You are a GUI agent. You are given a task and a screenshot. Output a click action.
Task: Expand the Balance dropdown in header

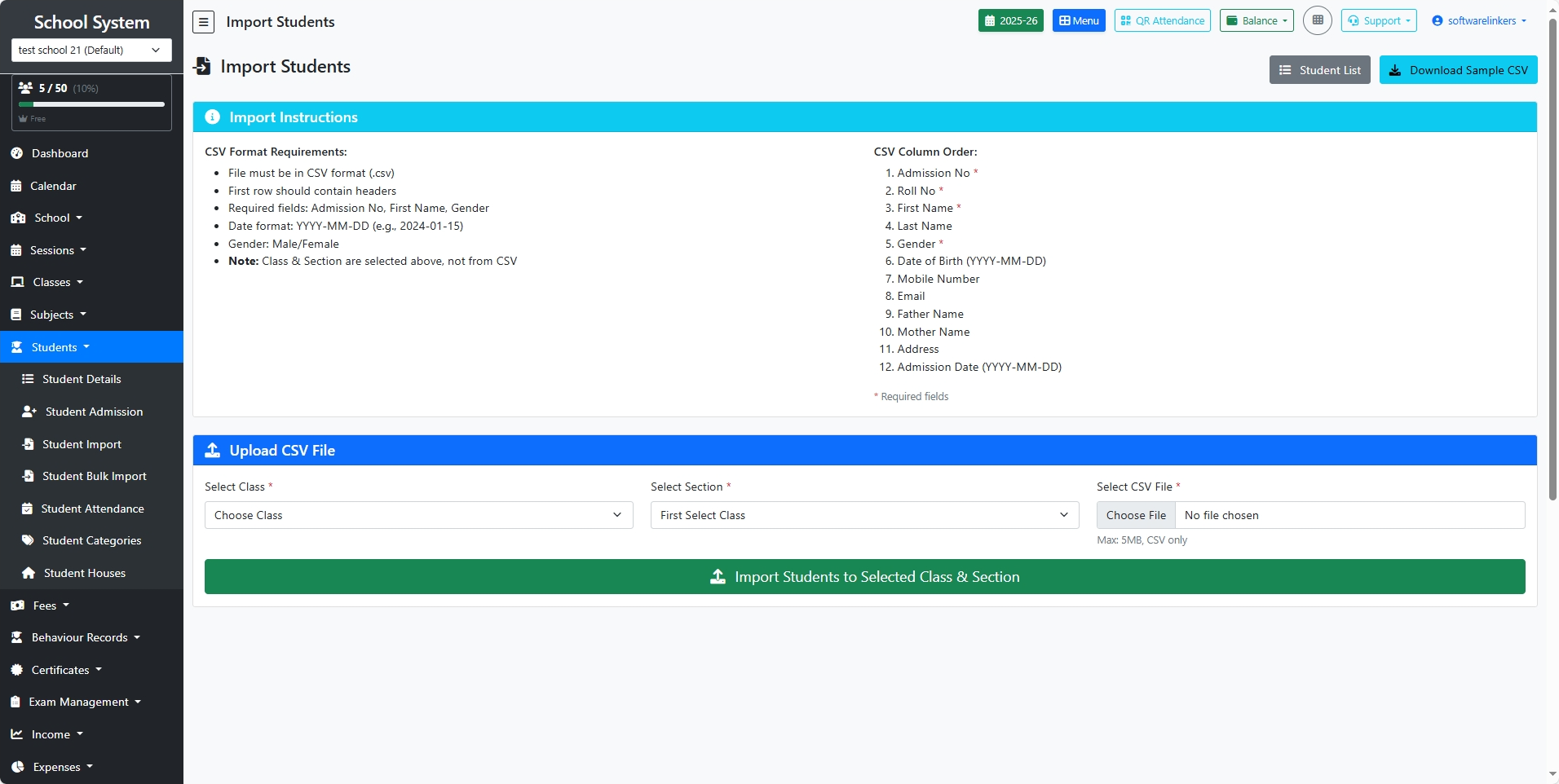point(1256,20)
